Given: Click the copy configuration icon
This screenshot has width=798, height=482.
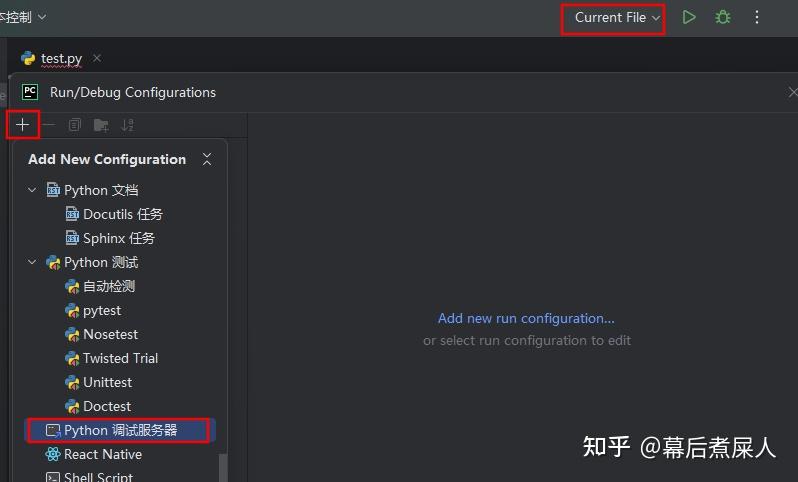Looking at the screenshot, I should click(x=75, y=125).
